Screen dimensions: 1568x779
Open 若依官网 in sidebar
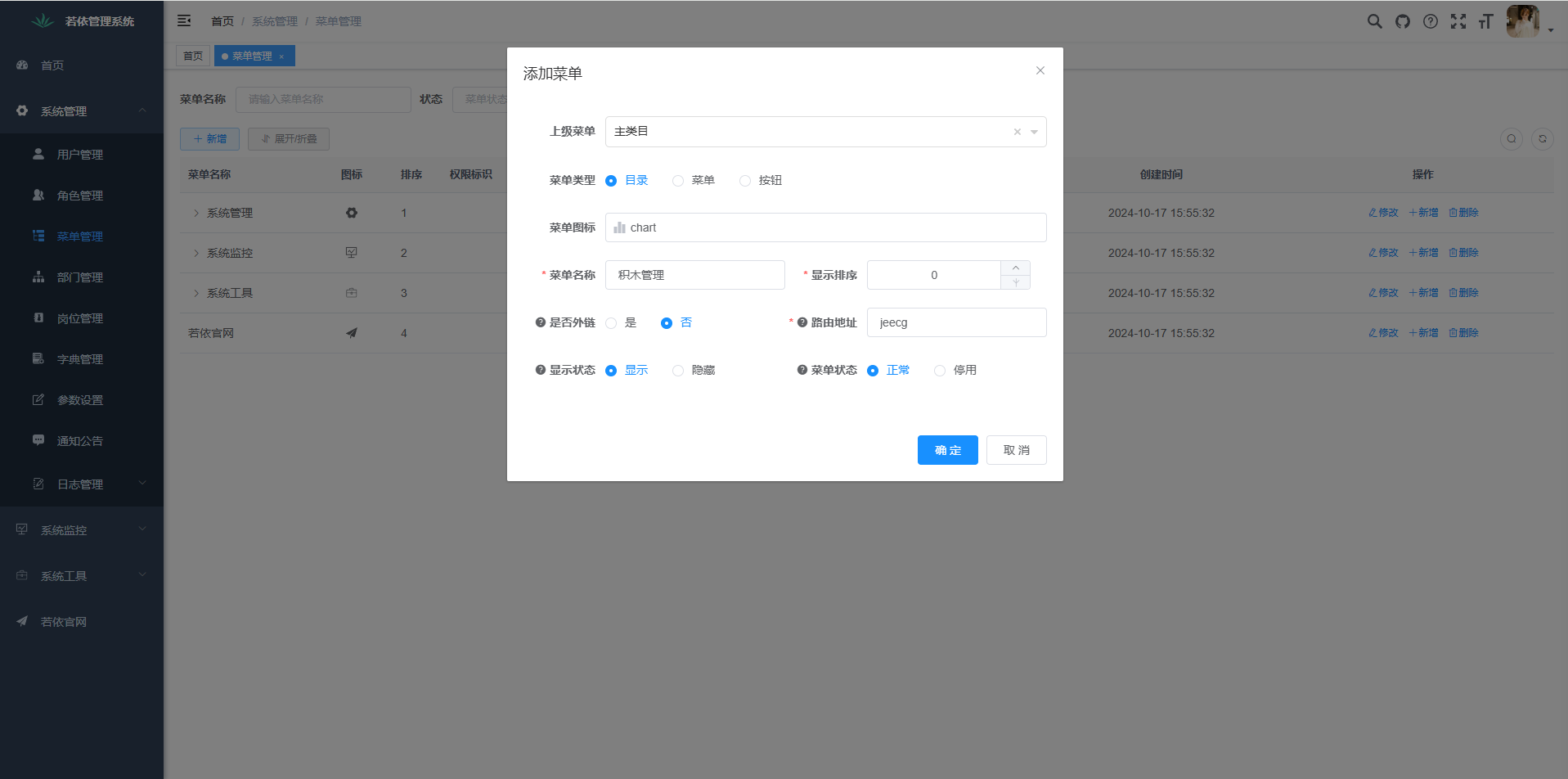pyautogui.click(x=82, y=622)
